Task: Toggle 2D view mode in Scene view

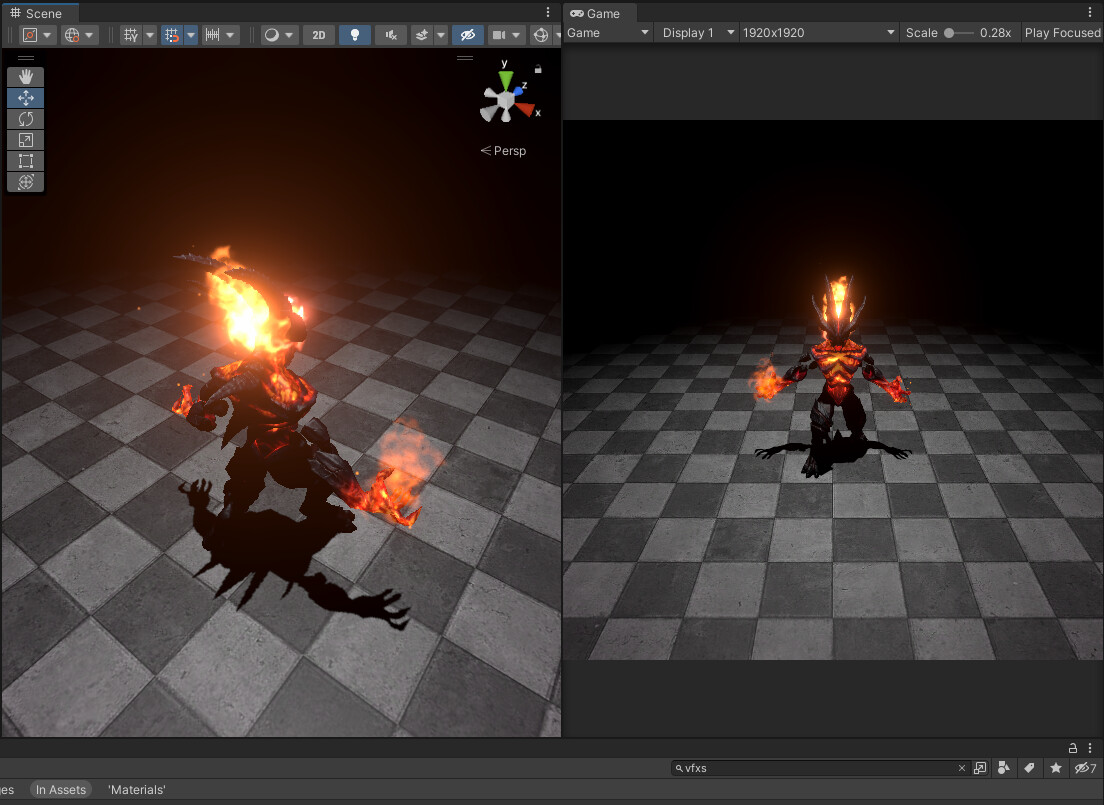Action: click(x=318, y=34)
